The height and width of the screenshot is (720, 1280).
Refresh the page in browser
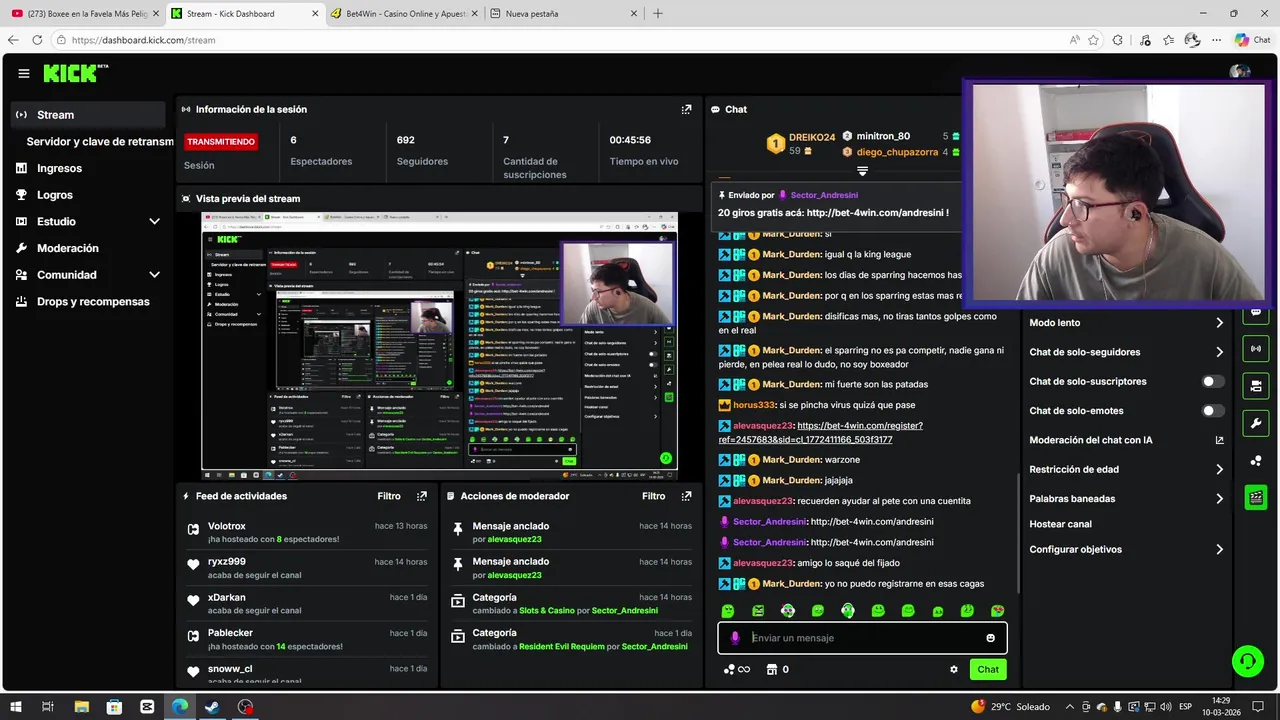tap(37, 40)
